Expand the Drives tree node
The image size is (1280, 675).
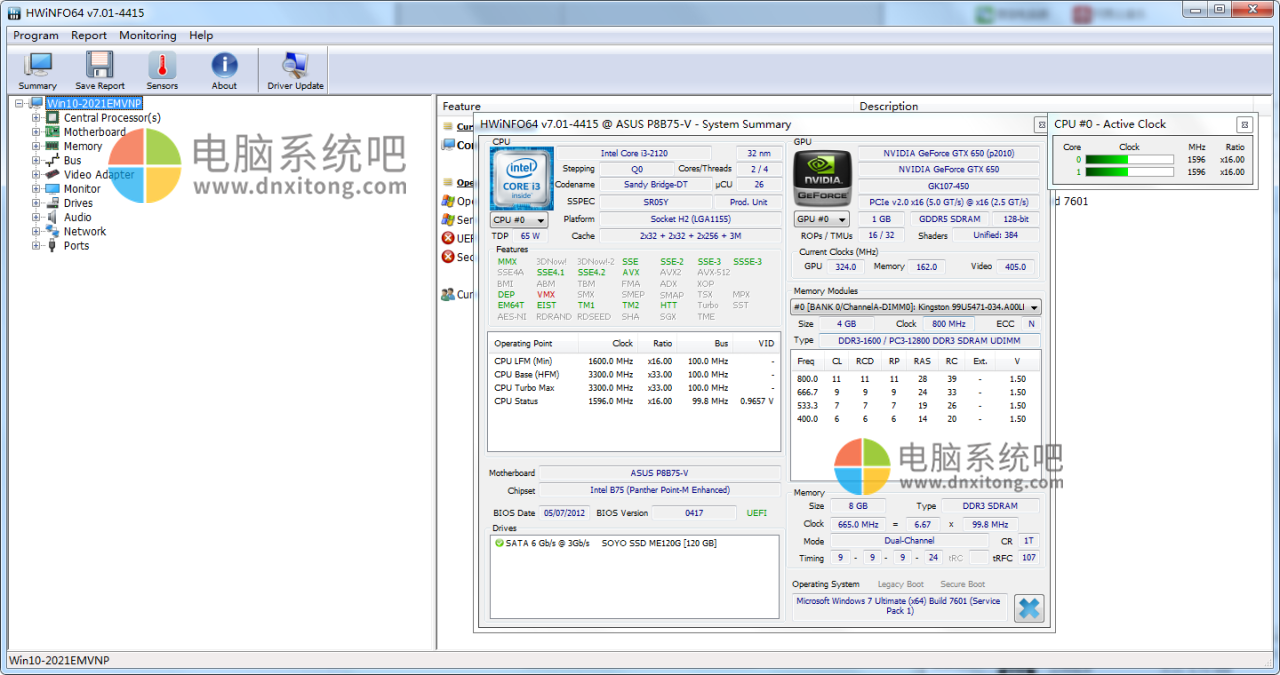(36, 203)
